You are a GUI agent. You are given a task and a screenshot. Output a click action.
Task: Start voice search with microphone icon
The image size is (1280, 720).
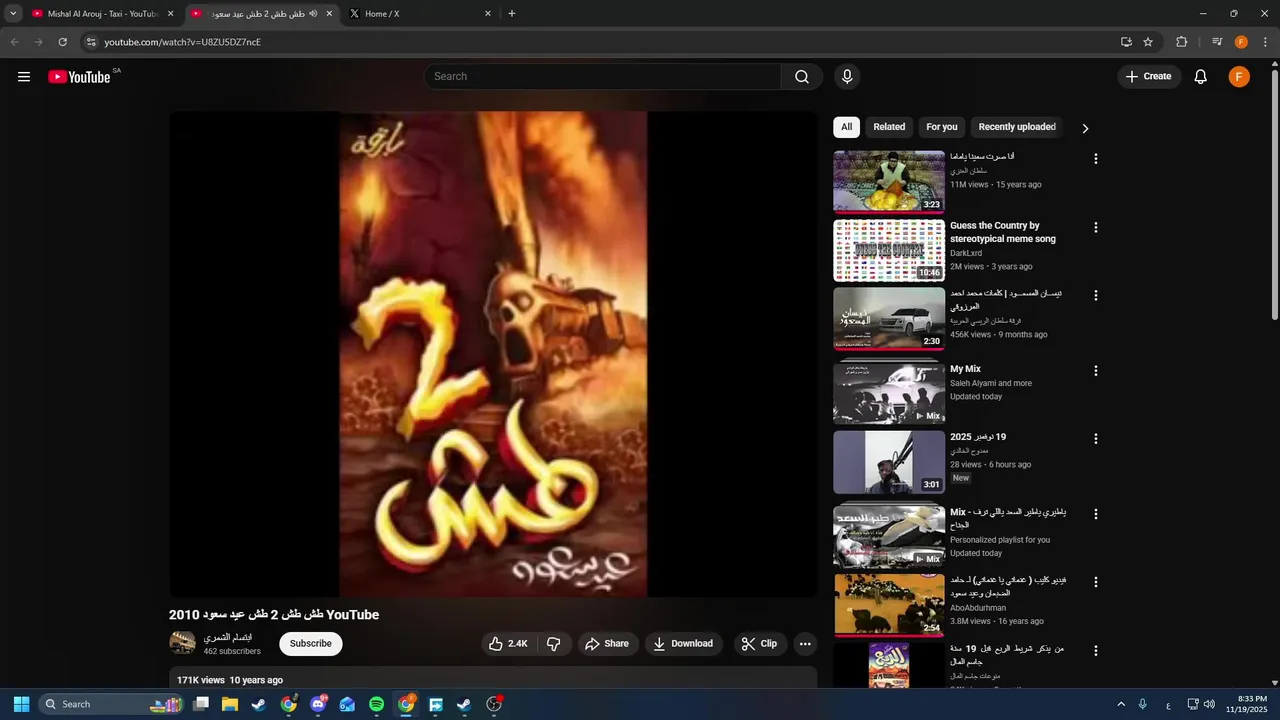tap(847, 77)
